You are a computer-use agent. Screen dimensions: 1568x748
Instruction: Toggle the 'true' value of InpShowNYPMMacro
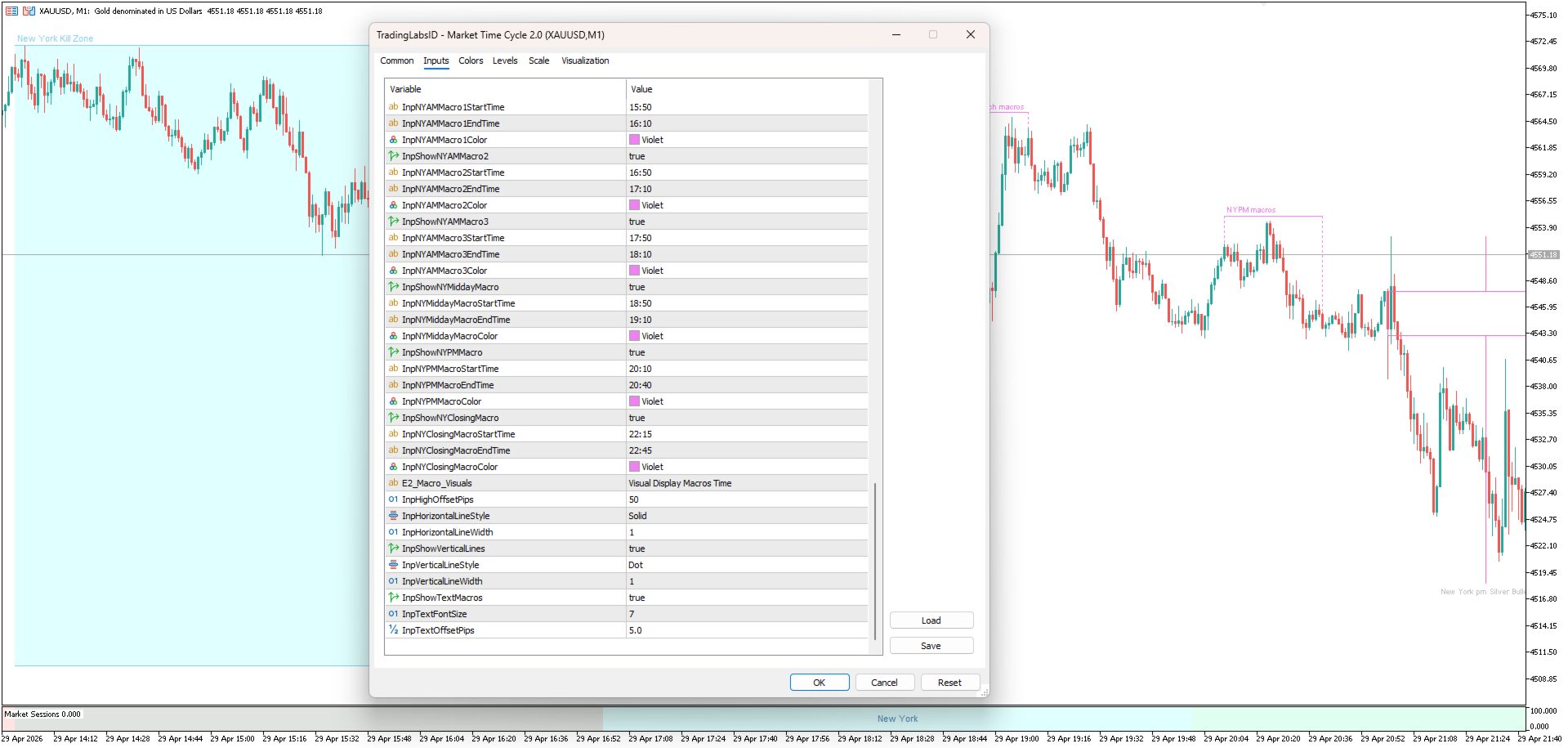coord(637,352)
